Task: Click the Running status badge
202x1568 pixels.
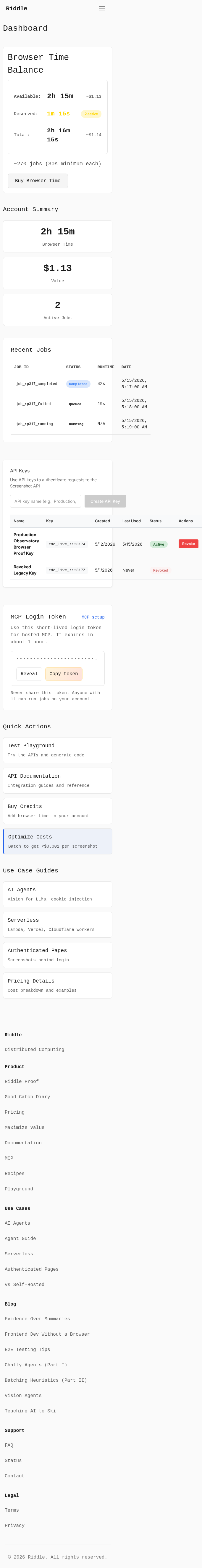Action: (76, 424)
